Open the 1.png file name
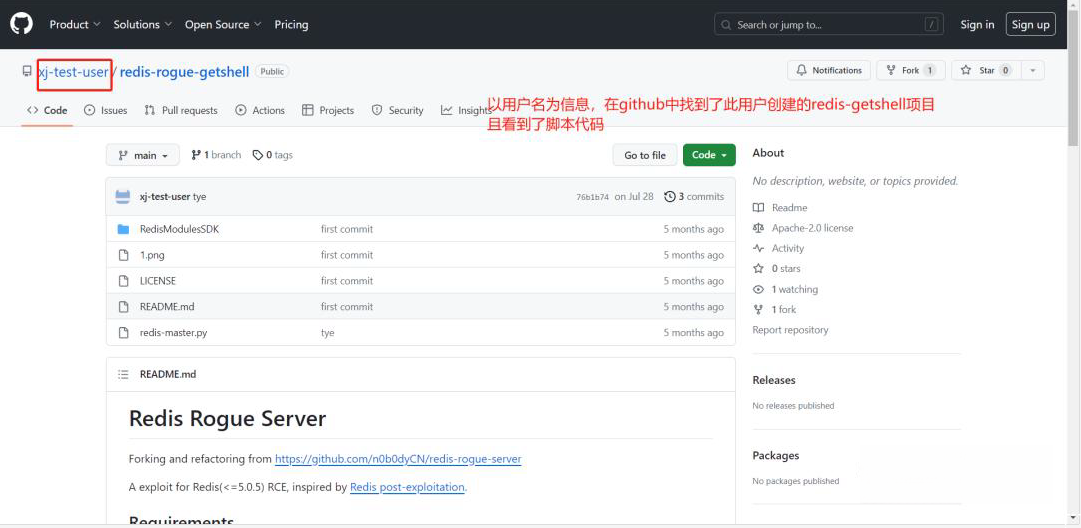The image size is (1081, 528). click(x=152, y=255)
